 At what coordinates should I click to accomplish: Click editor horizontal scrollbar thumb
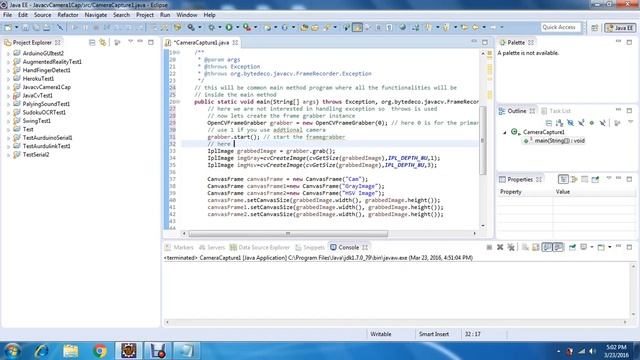[288, 234]
